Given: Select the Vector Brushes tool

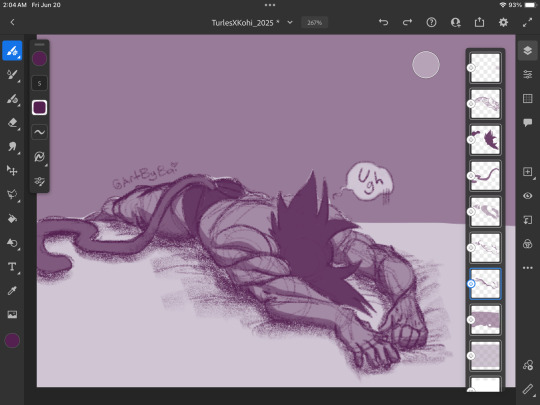Looking at the screenshot, I should [x=12, y=99].
